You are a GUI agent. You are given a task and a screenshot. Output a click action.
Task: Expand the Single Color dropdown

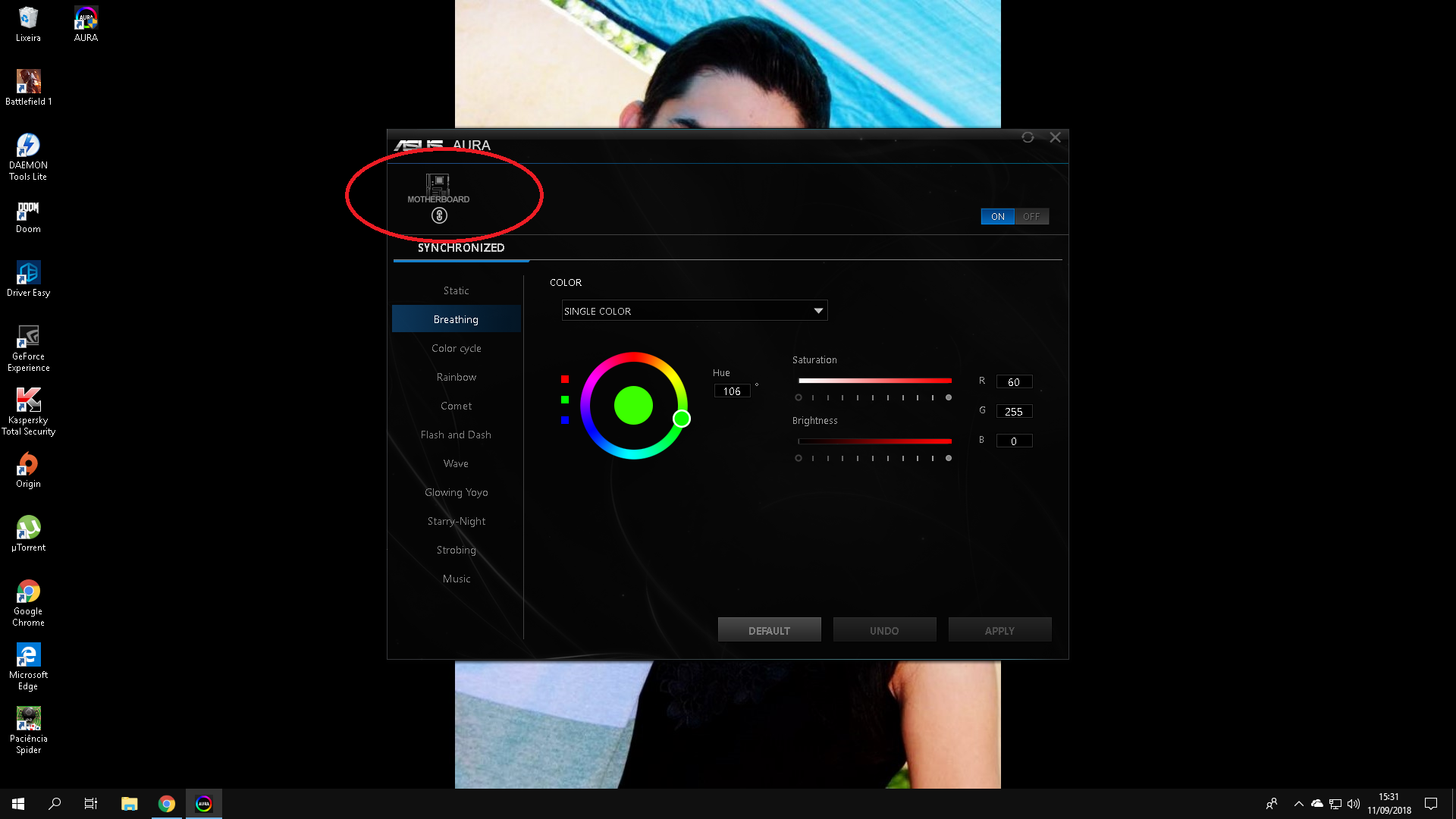pos(695,311)
